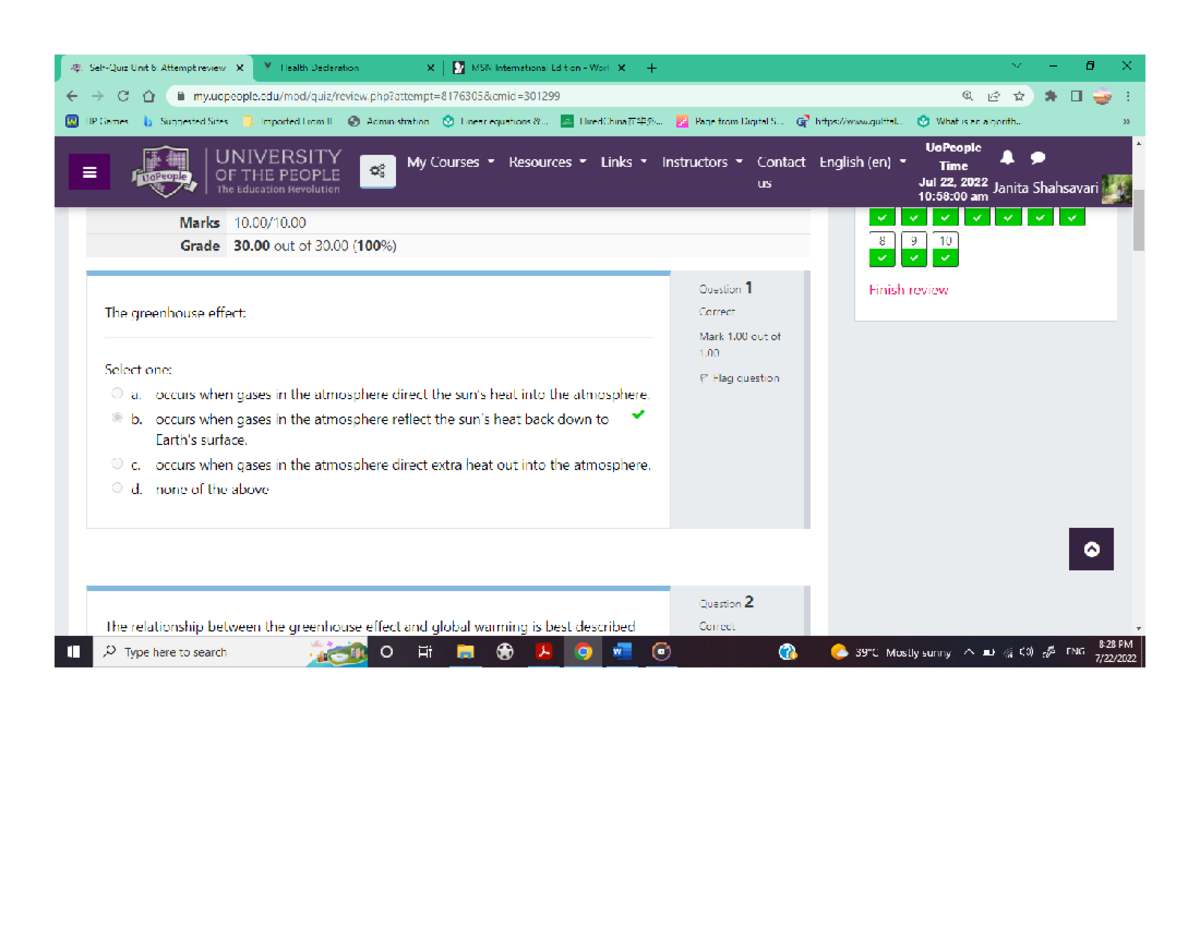Open Google Chrome from the taskbar
The height and width of the screenshot is (927, 1200).
(584, 651)
